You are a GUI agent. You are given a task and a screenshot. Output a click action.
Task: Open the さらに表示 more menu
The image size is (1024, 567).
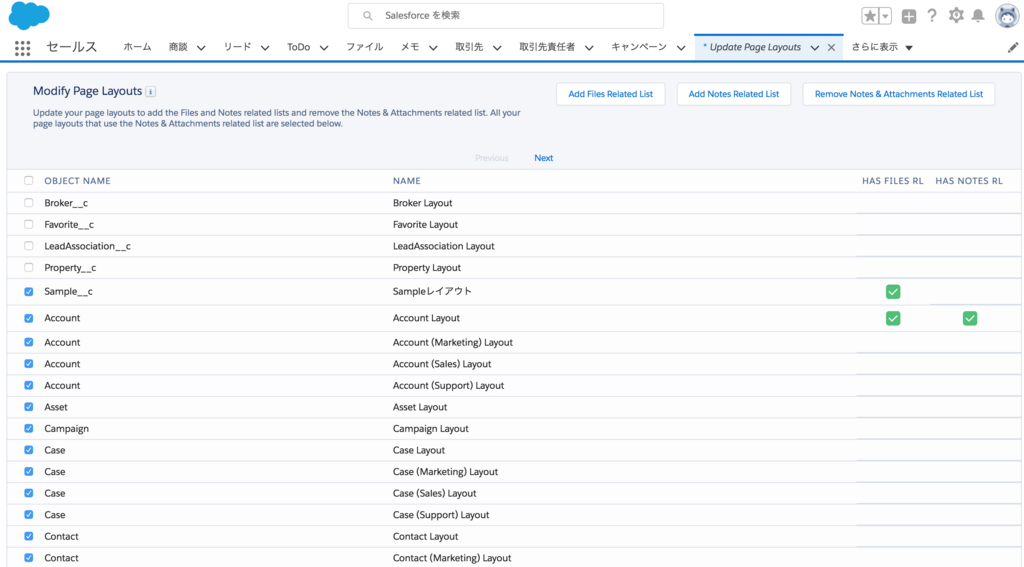(x=882, y=47)
